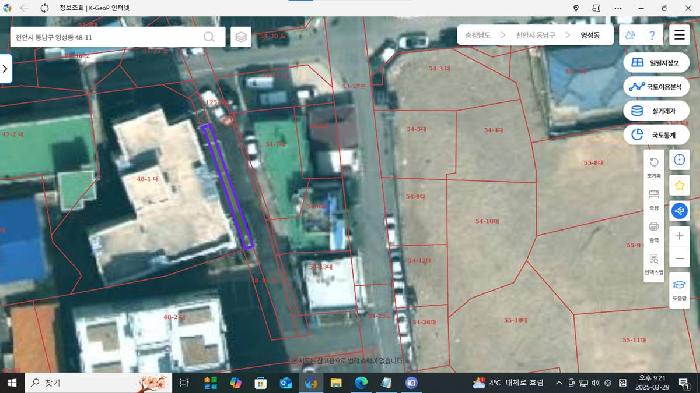Image resolution: width=700 pixels, height=393 pixels.
Task: Click parcel label 40-1
Action: 148,179
